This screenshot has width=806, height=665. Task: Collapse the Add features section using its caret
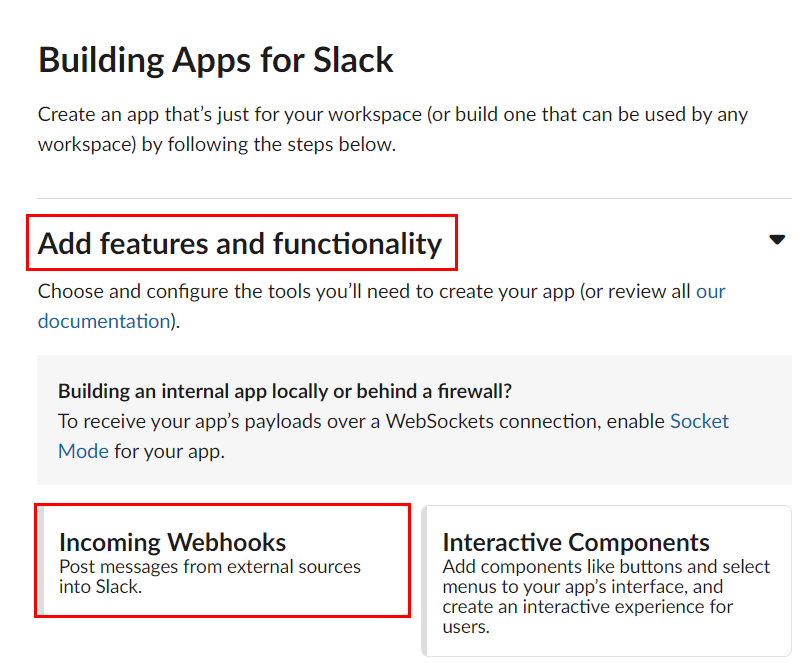pos(777,239)
